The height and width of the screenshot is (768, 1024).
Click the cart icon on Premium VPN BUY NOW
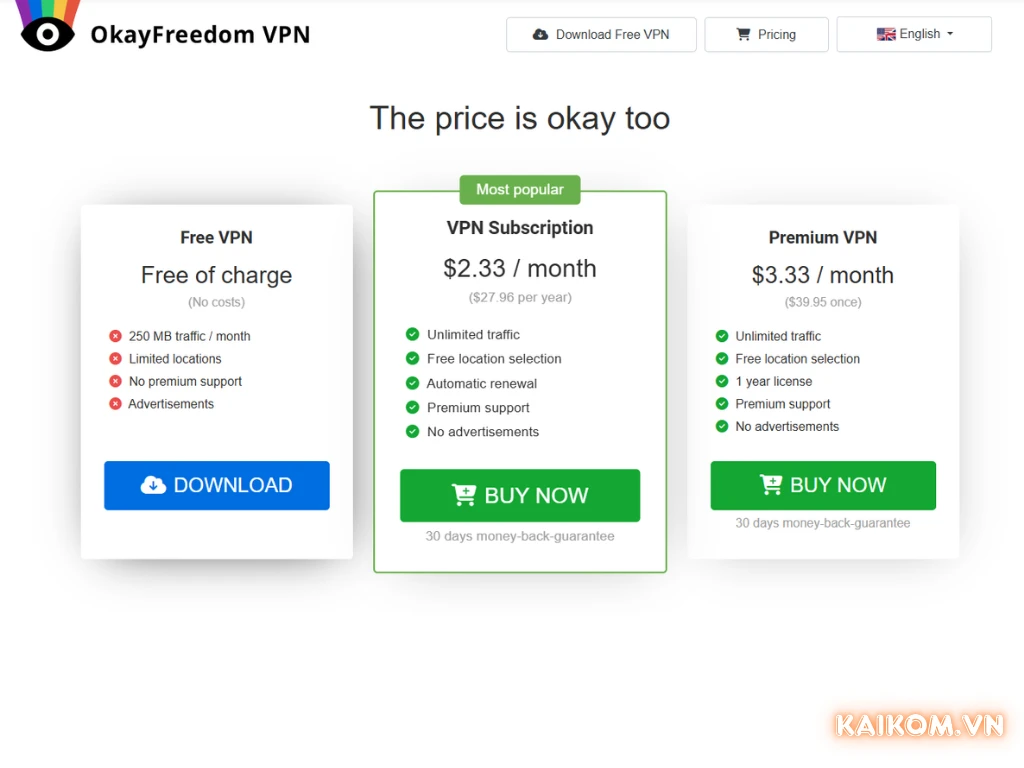(x=770, y=485)
